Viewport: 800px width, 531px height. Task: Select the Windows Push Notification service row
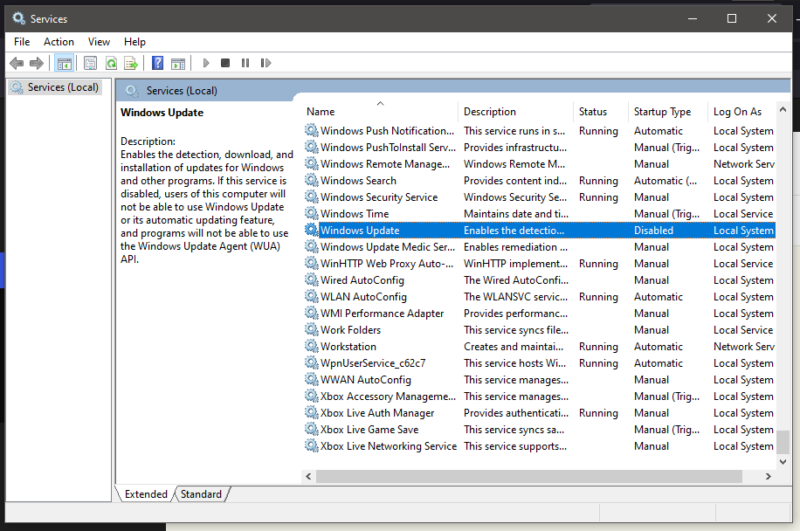[x=539, y=131]
